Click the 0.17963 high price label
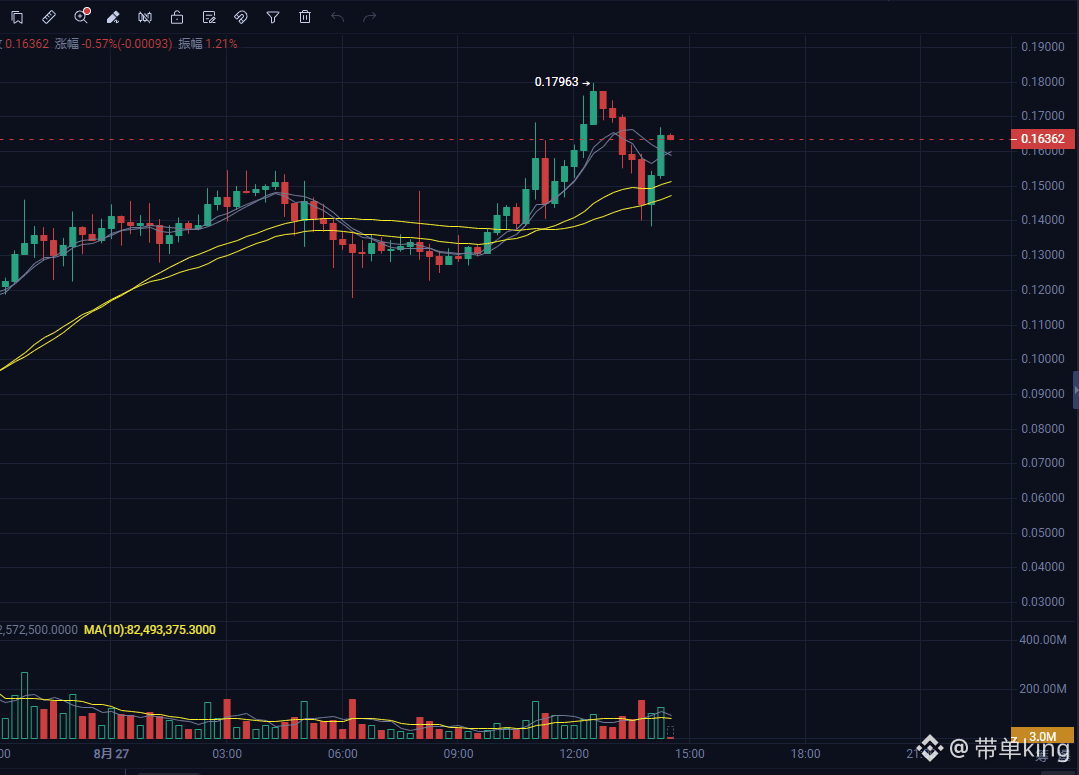The width and height of the screenshot is (1079, 775). click(x=557, y=82)
